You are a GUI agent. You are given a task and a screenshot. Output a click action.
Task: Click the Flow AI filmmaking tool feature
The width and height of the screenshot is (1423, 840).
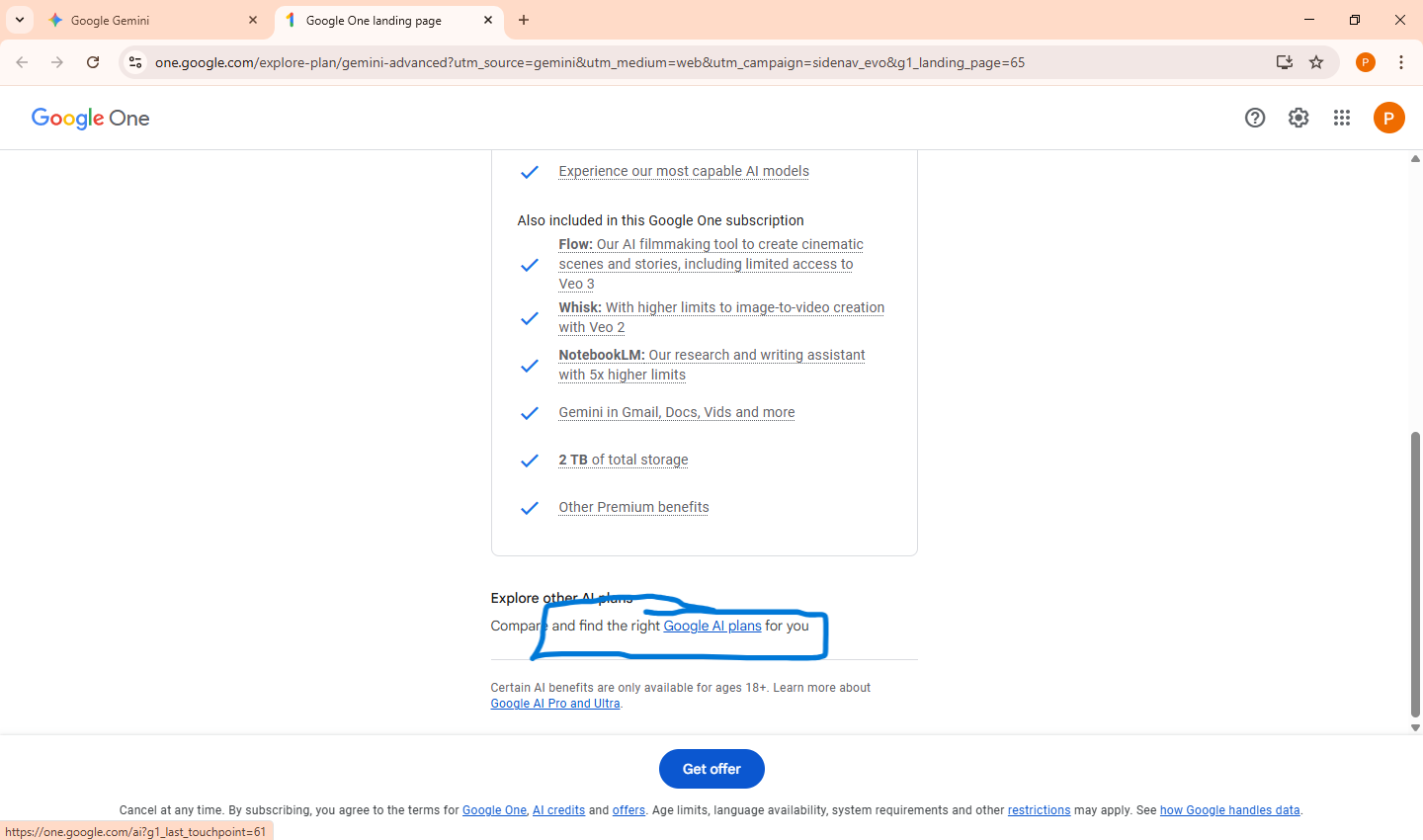click(x=711, y=264)
